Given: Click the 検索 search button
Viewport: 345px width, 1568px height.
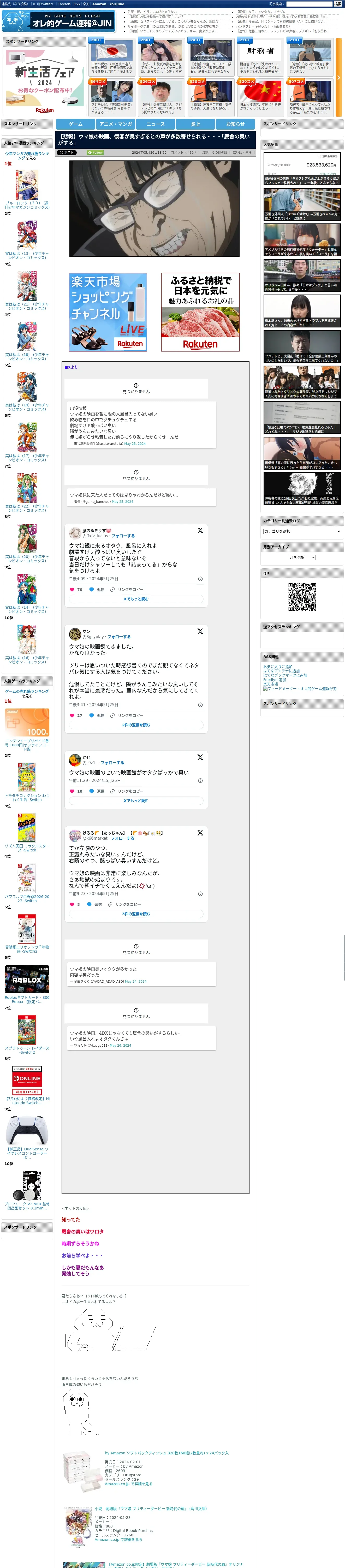Looking at the screenshot, I should 338,4.
